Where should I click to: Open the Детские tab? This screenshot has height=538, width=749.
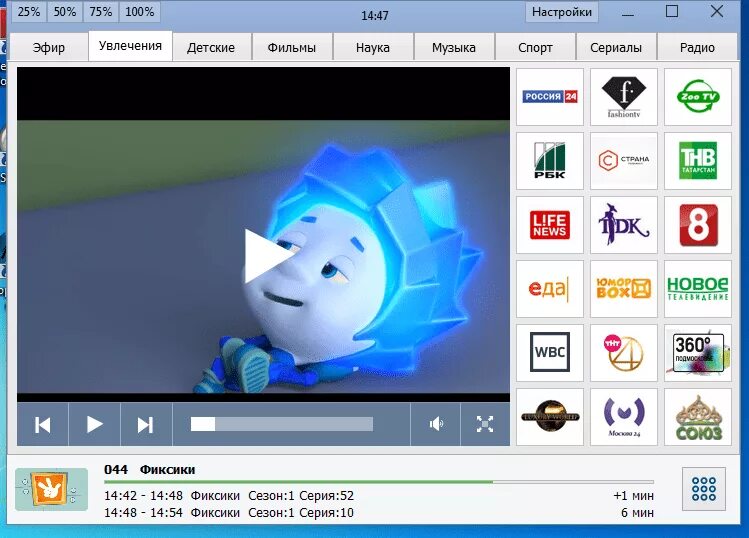click(x=211, y=48)
